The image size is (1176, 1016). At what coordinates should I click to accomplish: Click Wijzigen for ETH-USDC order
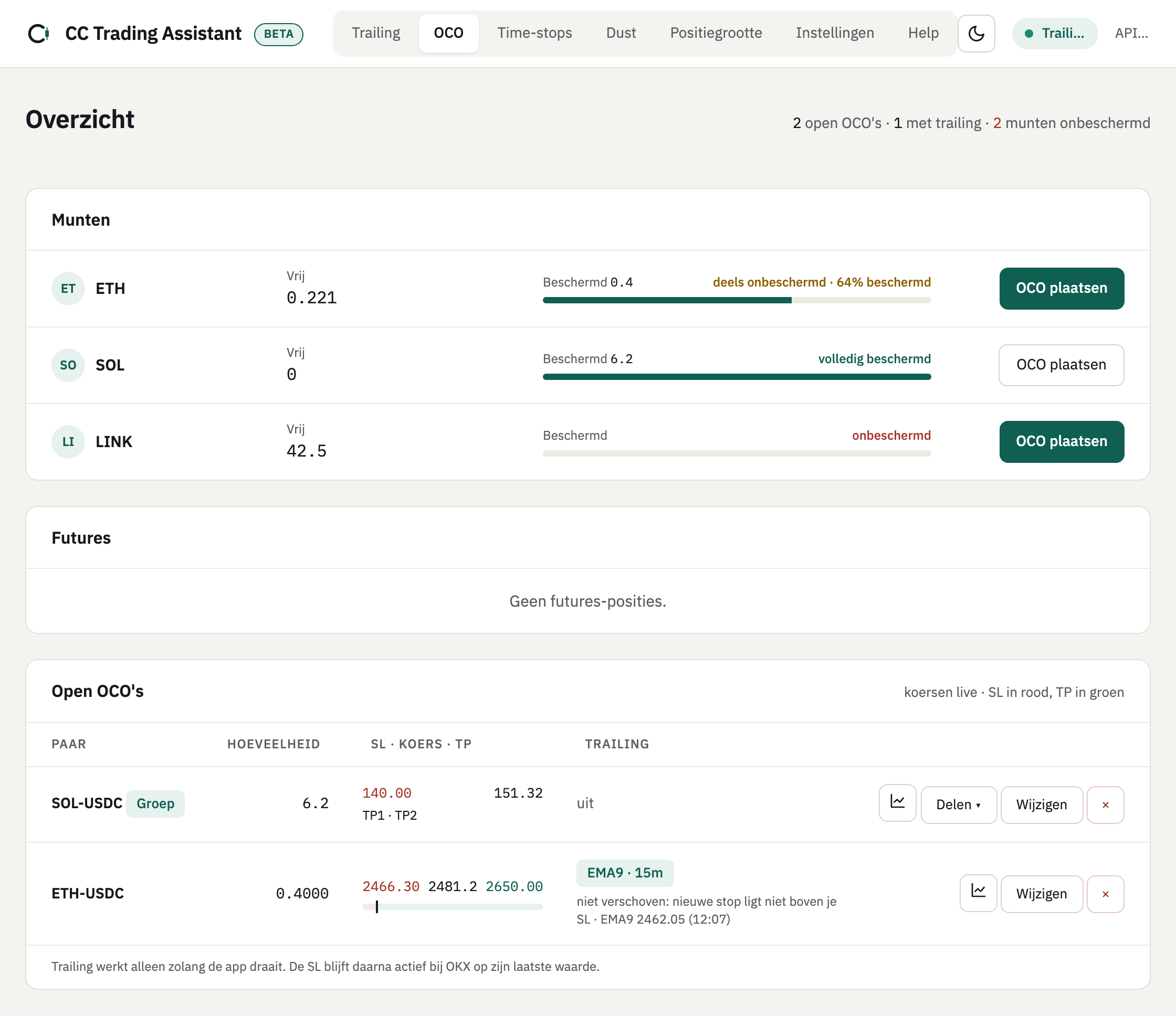pyautogui.click(x=1041, y=894)
